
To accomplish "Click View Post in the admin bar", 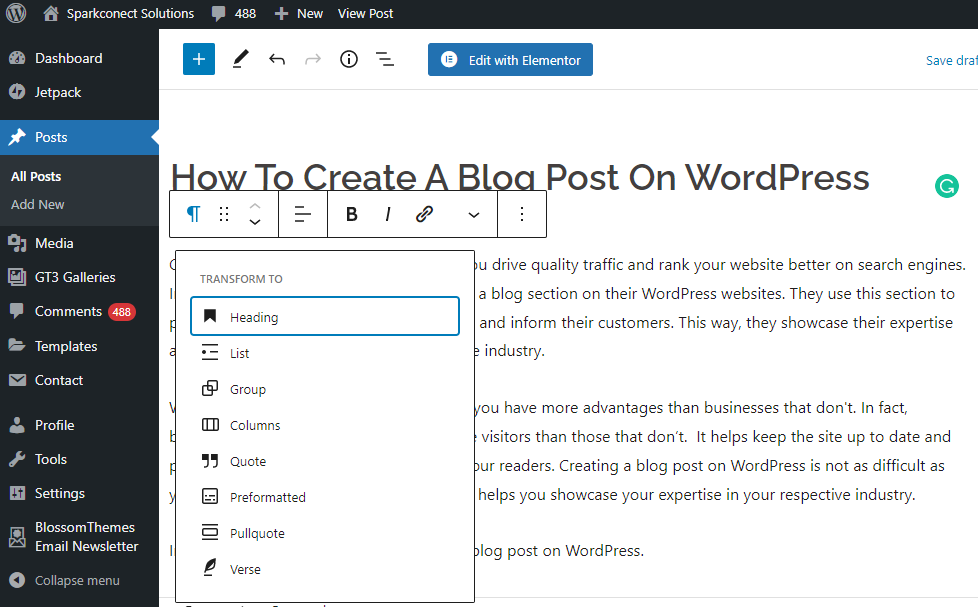I will click(366, 14).
